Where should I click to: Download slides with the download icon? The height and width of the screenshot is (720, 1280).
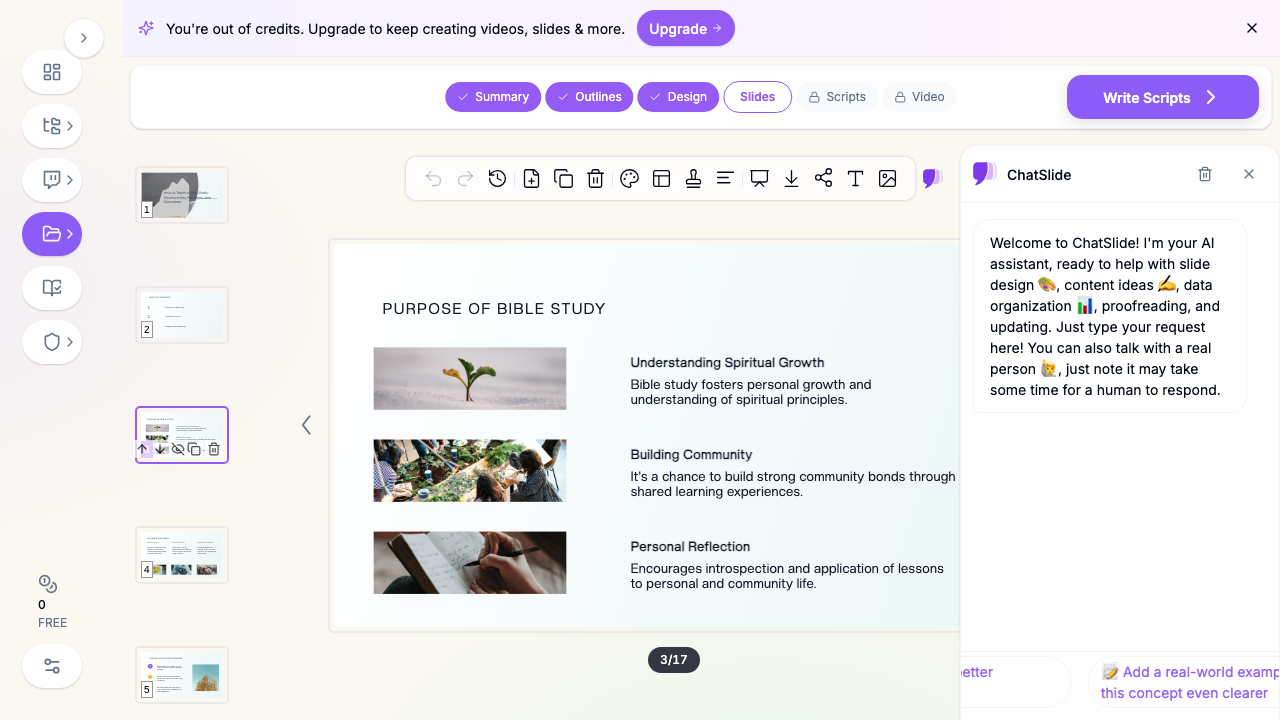(x=791, y=179)
